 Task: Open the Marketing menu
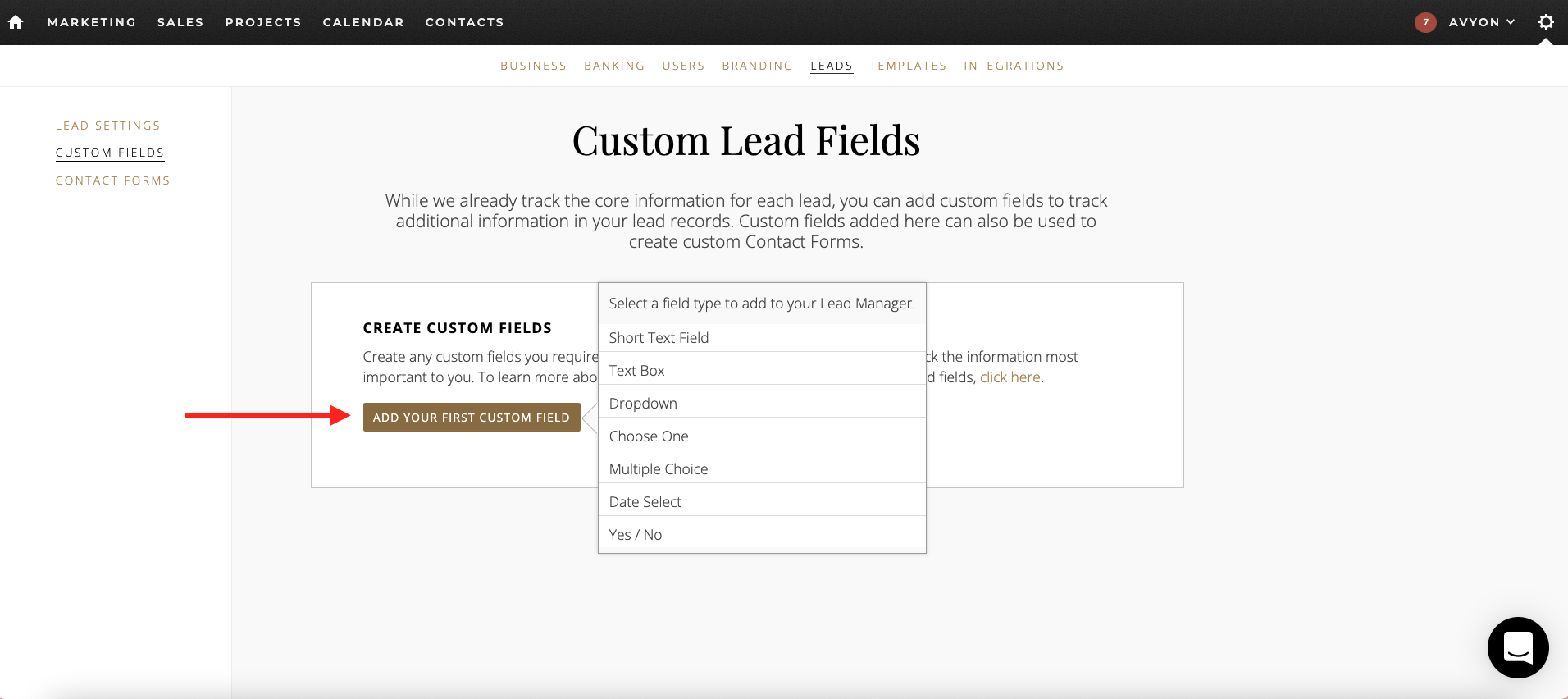[x=92, y=22]
